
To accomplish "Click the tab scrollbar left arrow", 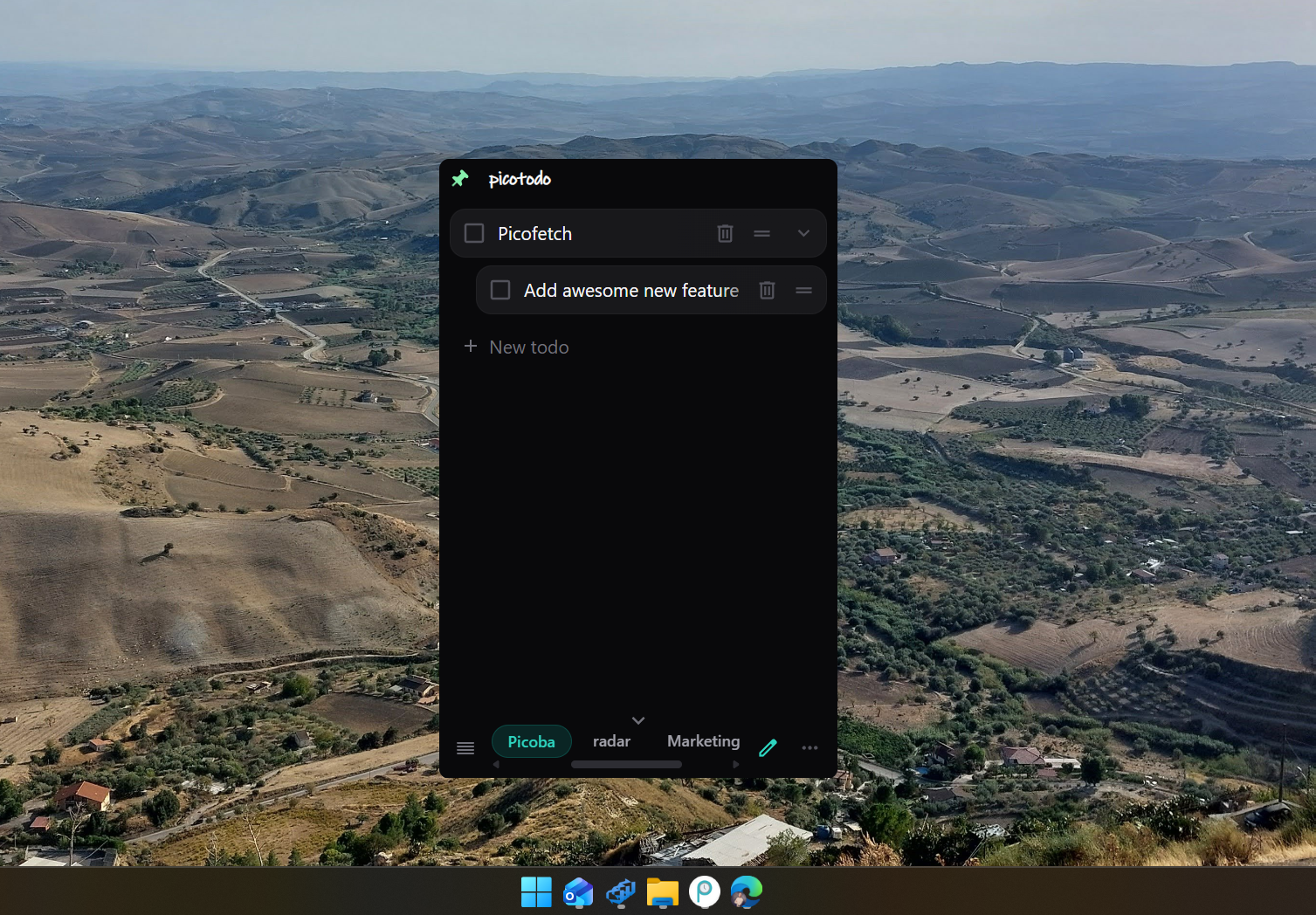I will 496,764.
